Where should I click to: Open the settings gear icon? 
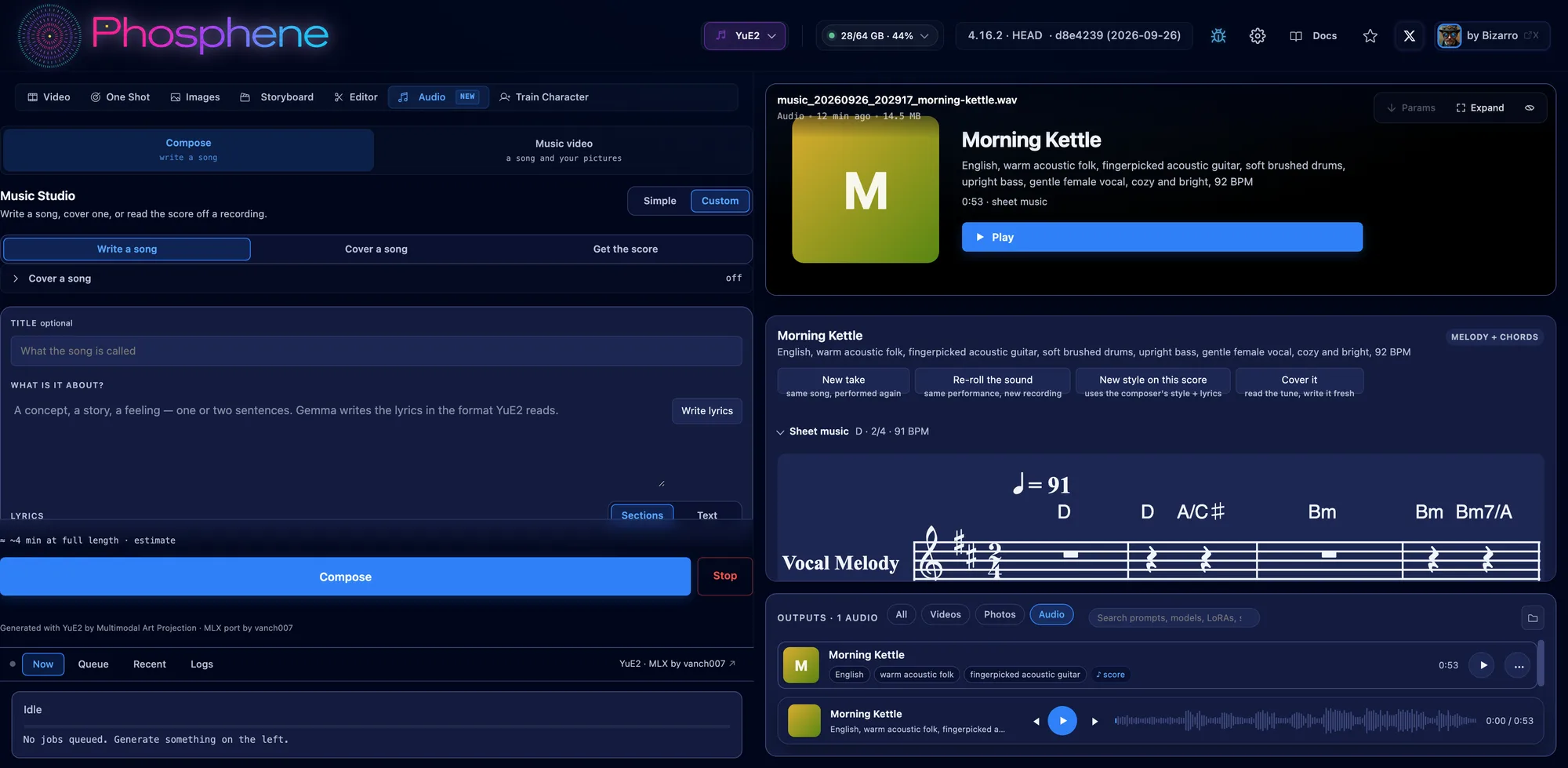[1258, 36]
